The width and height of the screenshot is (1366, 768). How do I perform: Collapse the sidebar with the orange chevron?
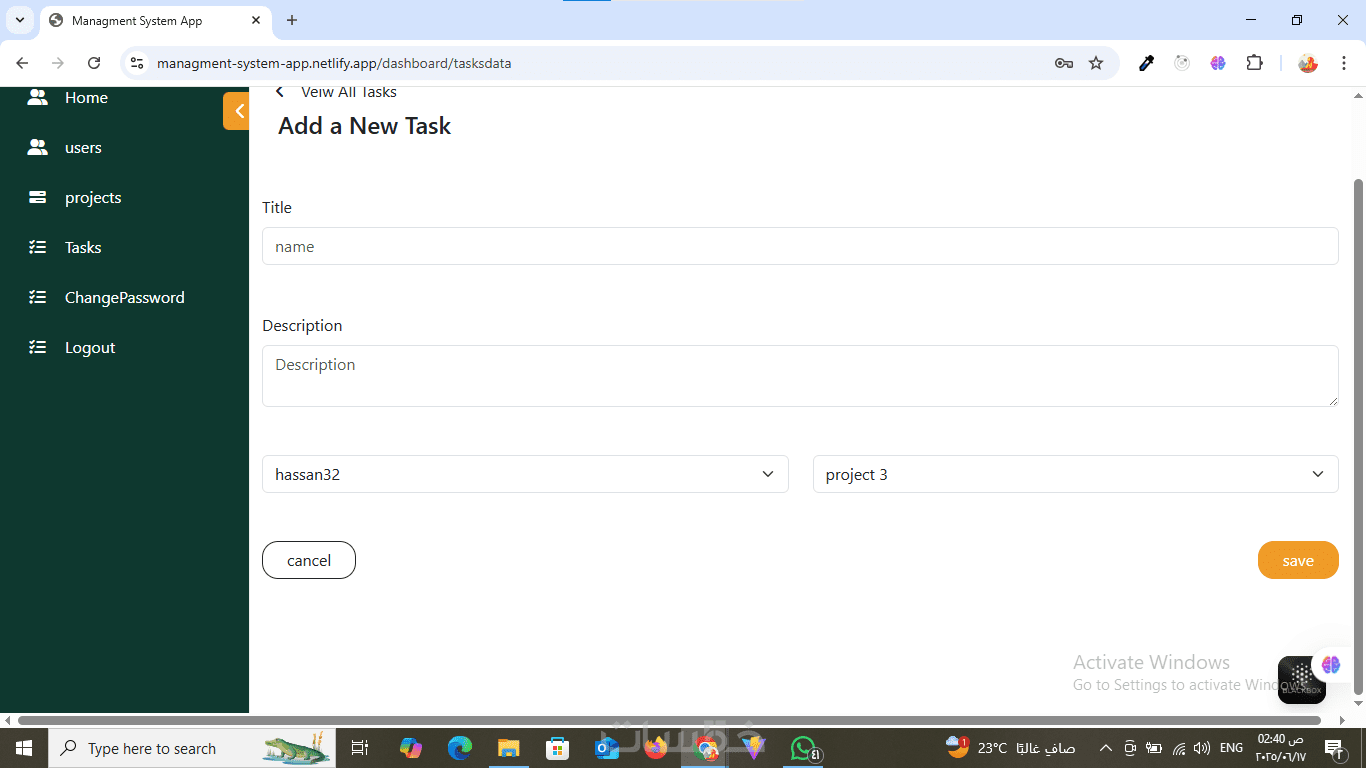(237, 111)
